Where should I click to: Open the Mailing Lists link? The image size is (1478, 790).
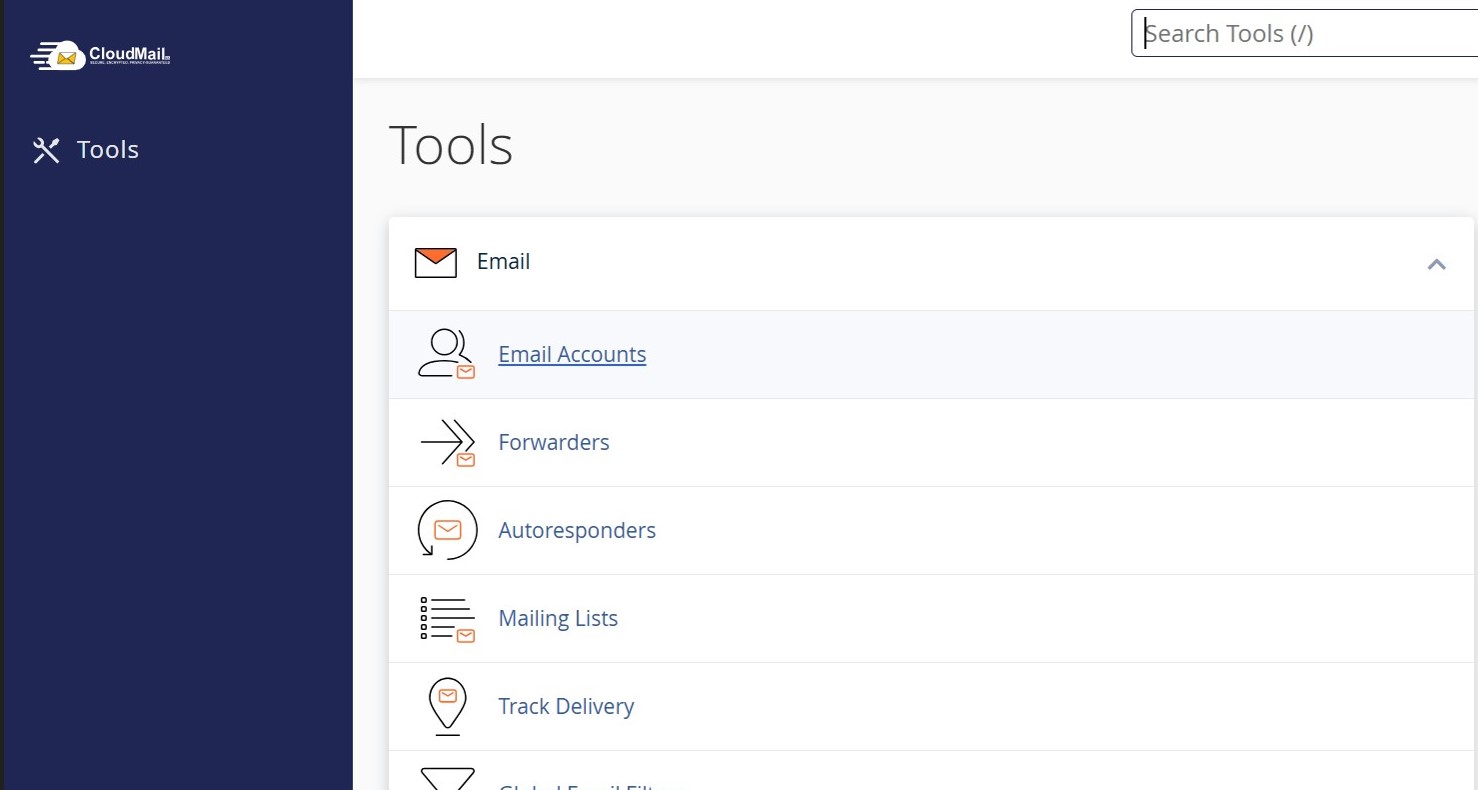tap(558, 618)
